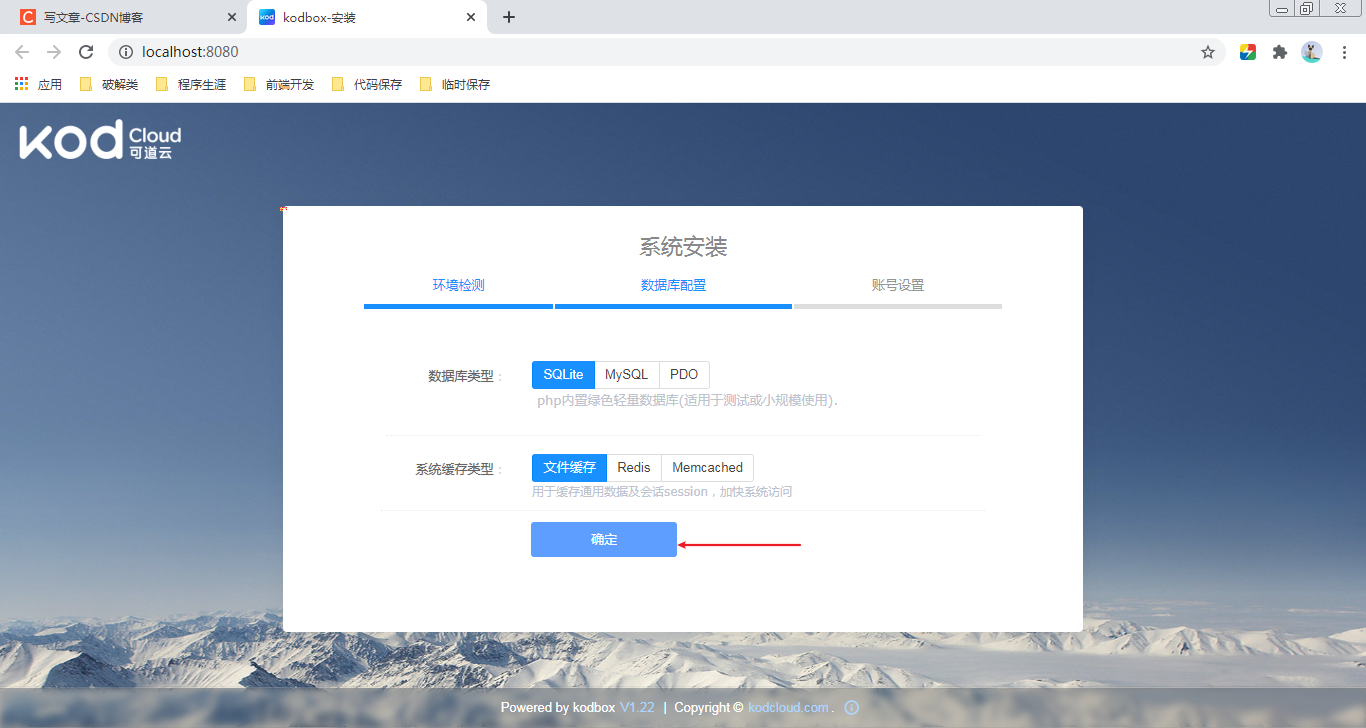The width and height of the screenshot is (1366, 728).
Task: Go to the 账号设置 step
Action: tap(898, 285)
